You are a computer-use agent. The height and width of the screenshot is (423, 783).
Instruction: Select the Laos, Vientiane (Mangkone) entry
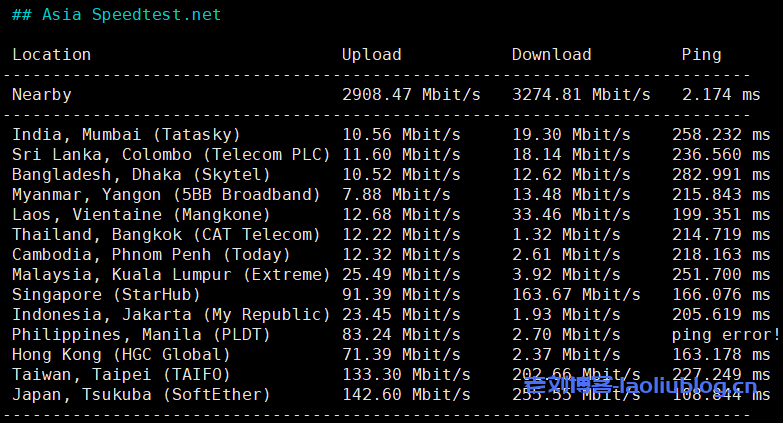click(x=141, y=215)
